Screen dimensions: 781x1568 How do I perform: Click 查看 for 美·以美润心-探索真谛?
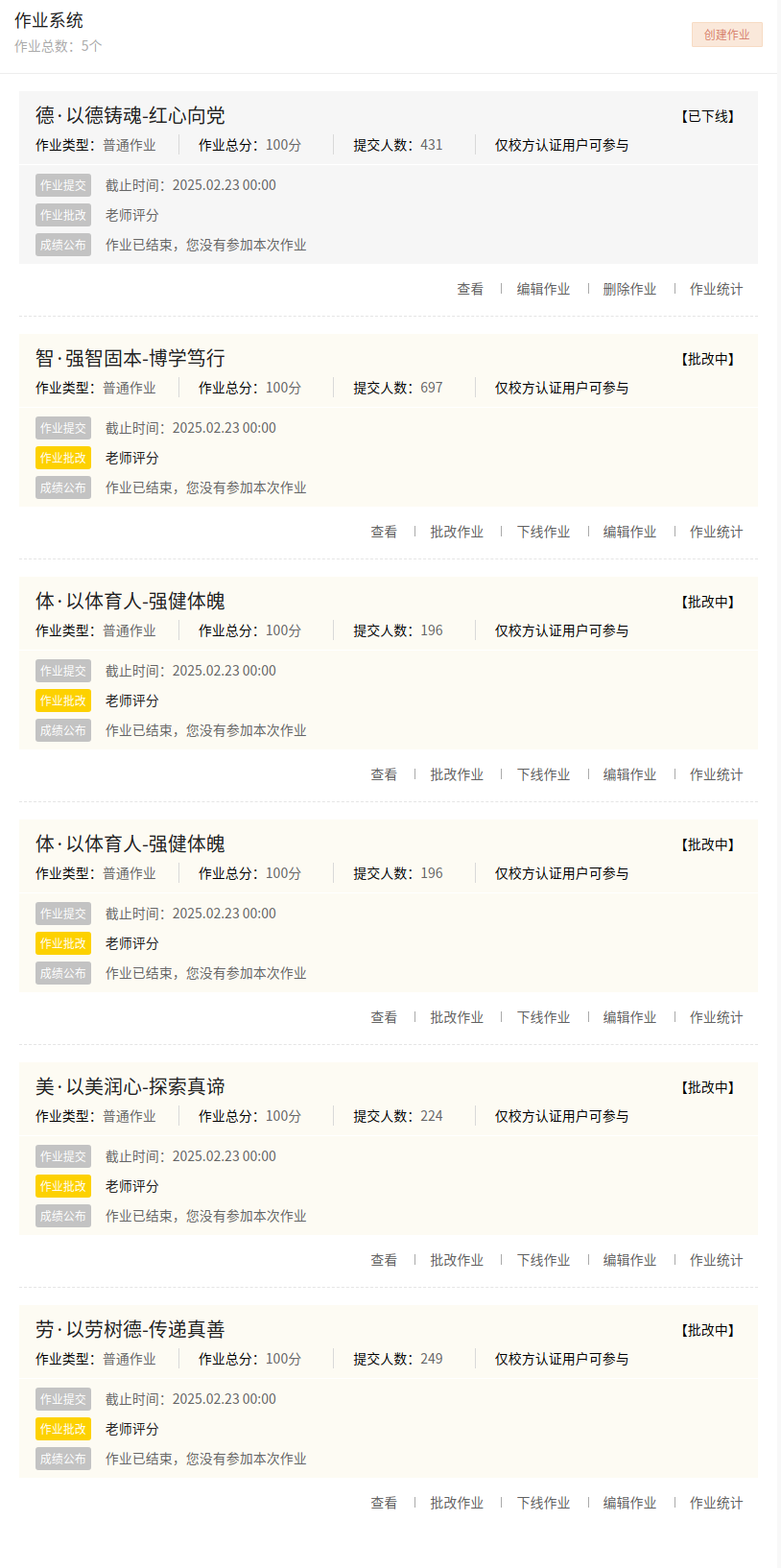click(384, 1260)
